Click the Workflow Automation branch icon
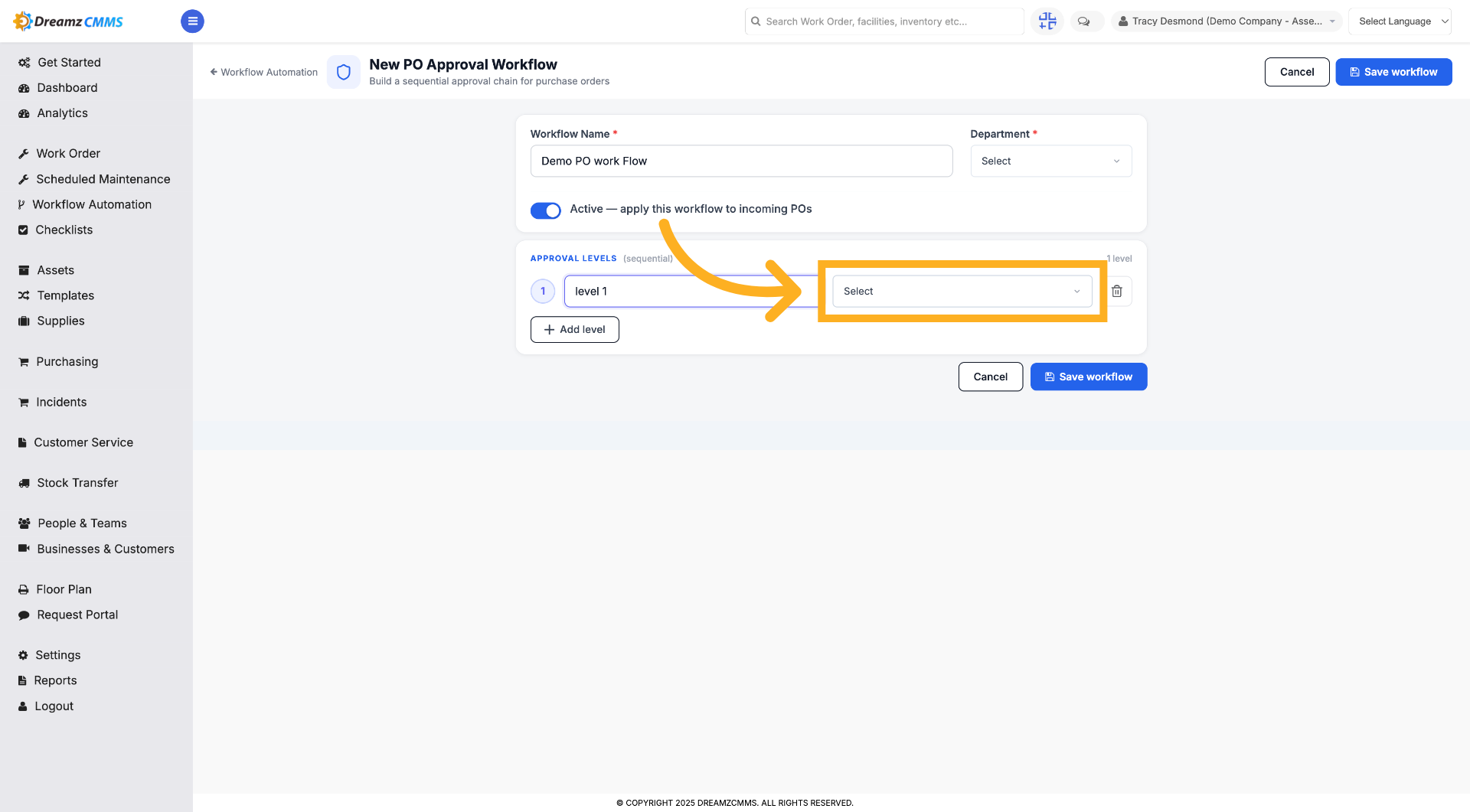Viewport: 1470px width, 812px height. [21, 204]
